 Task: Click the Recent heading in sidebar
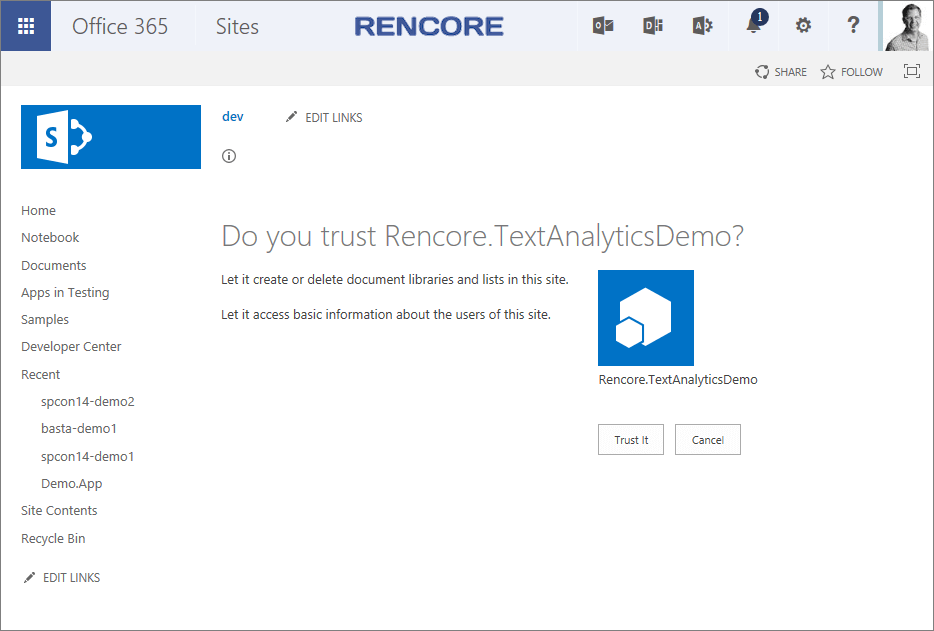41,374
